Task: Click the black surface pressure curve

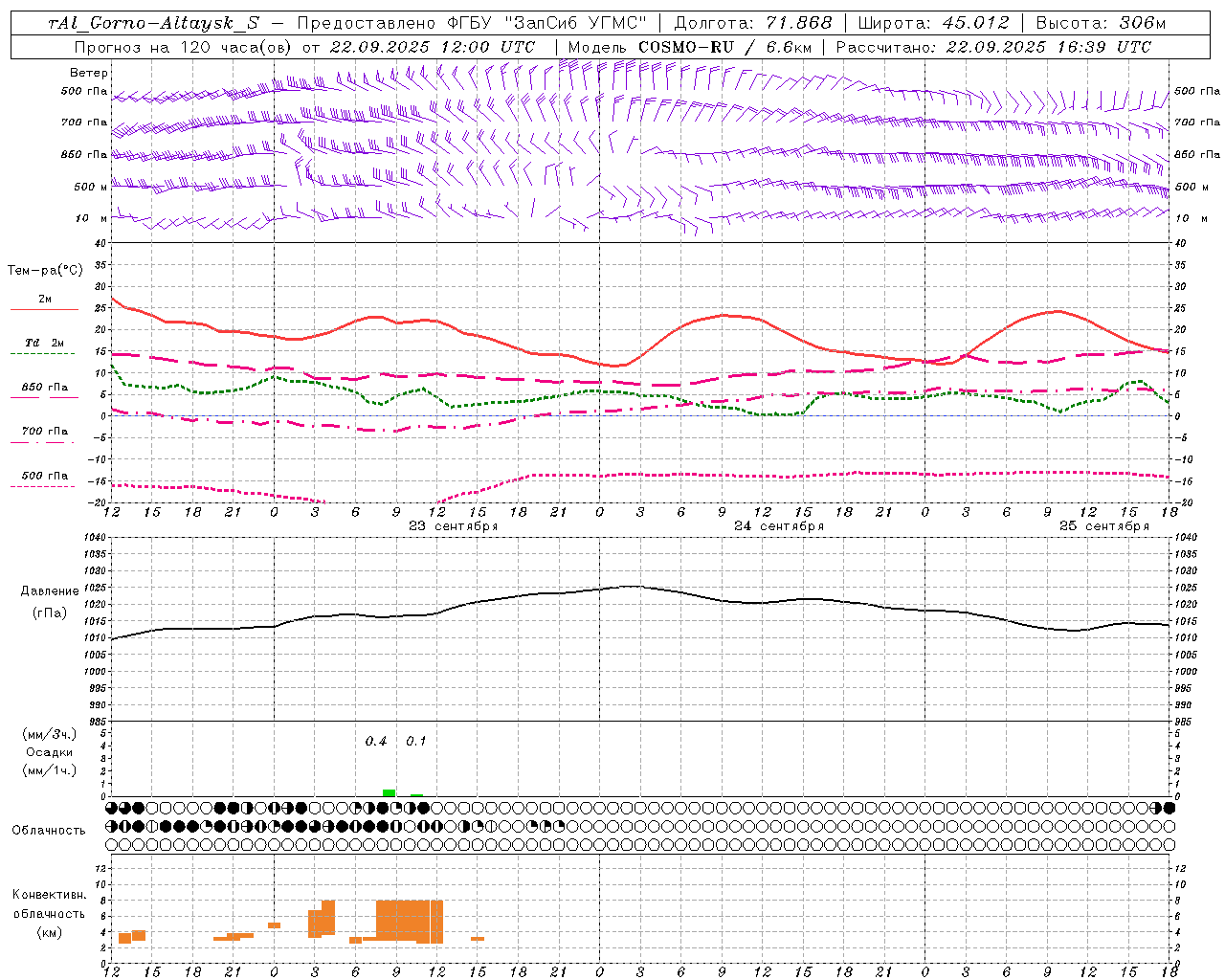Action: 641,587
